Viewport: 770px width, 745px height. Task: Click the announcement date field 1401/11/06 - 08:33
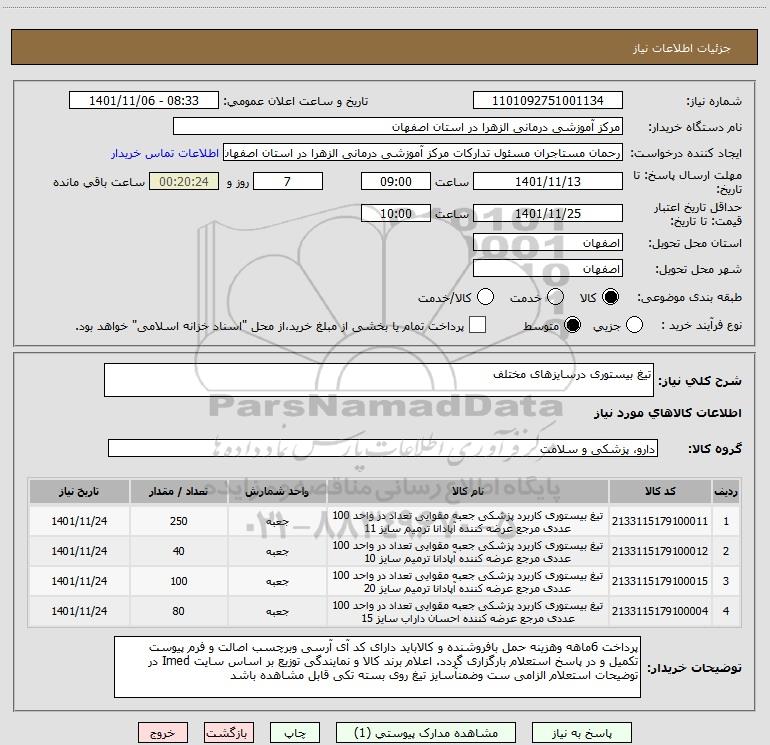click(144, 101)
